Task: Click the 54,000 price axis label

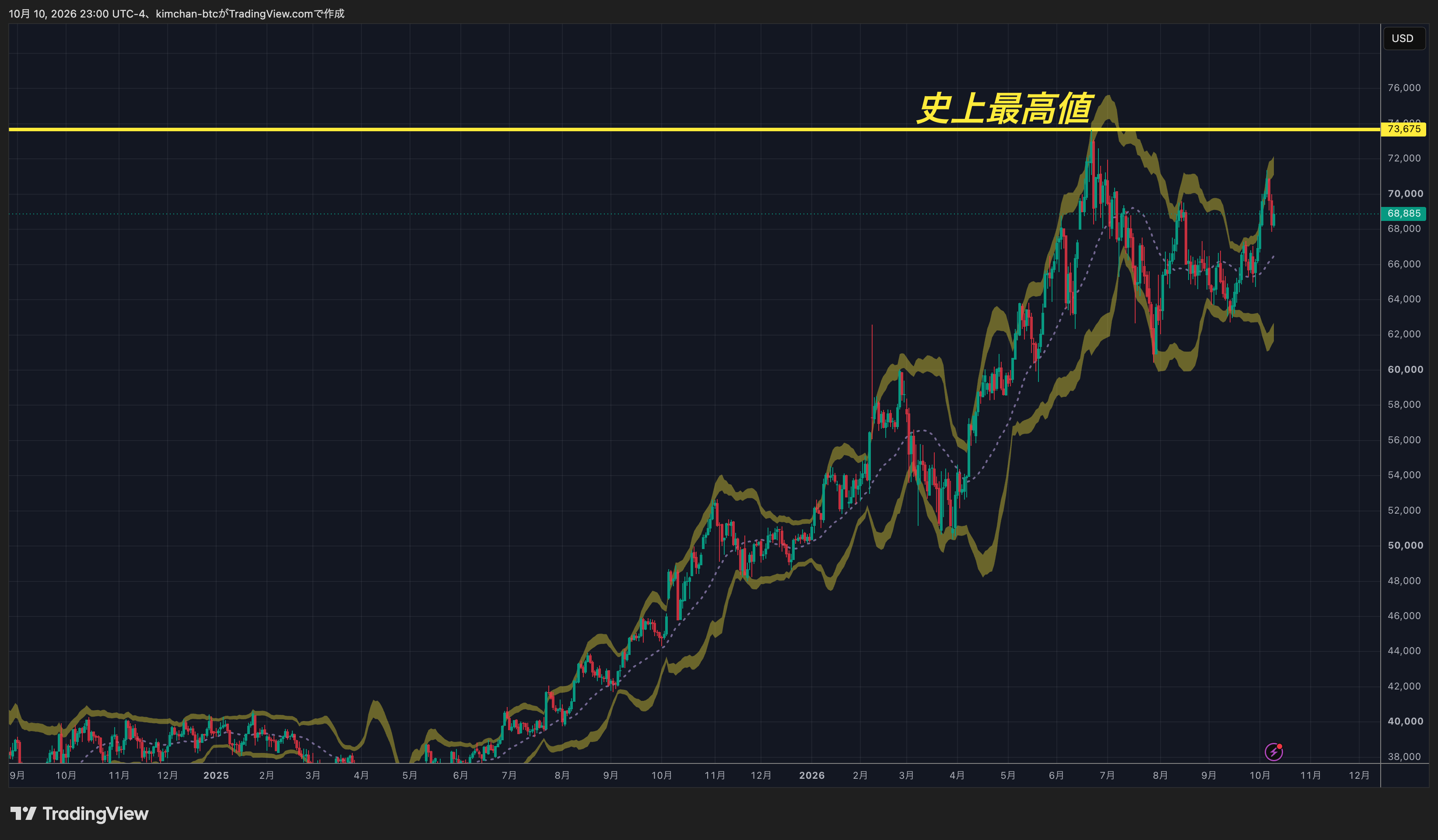Action: [1404, 475]
